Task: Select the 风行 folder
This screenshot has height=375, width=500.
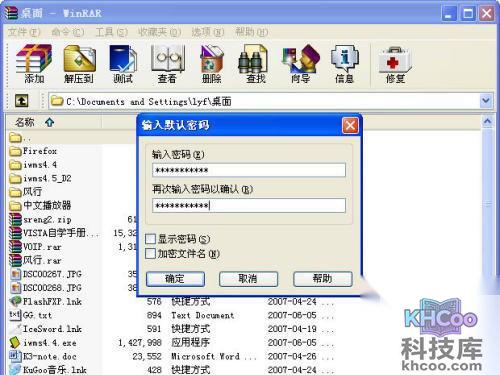Action: point(26,192)
